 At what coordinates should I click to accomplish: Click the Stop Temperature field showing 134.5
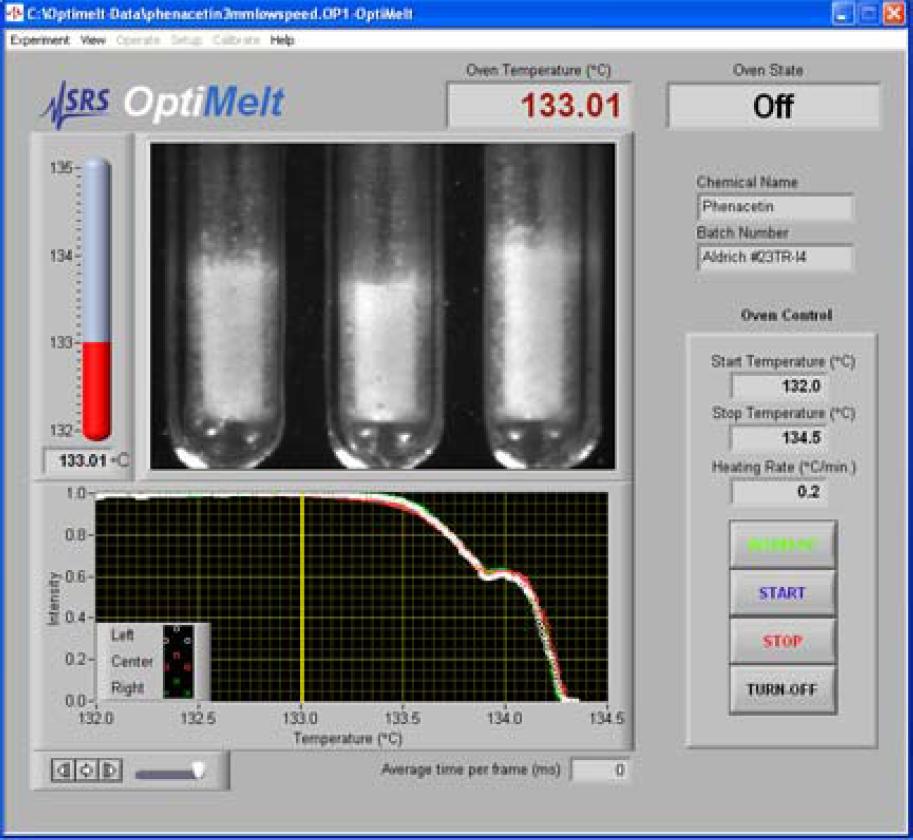click(778, 438)
